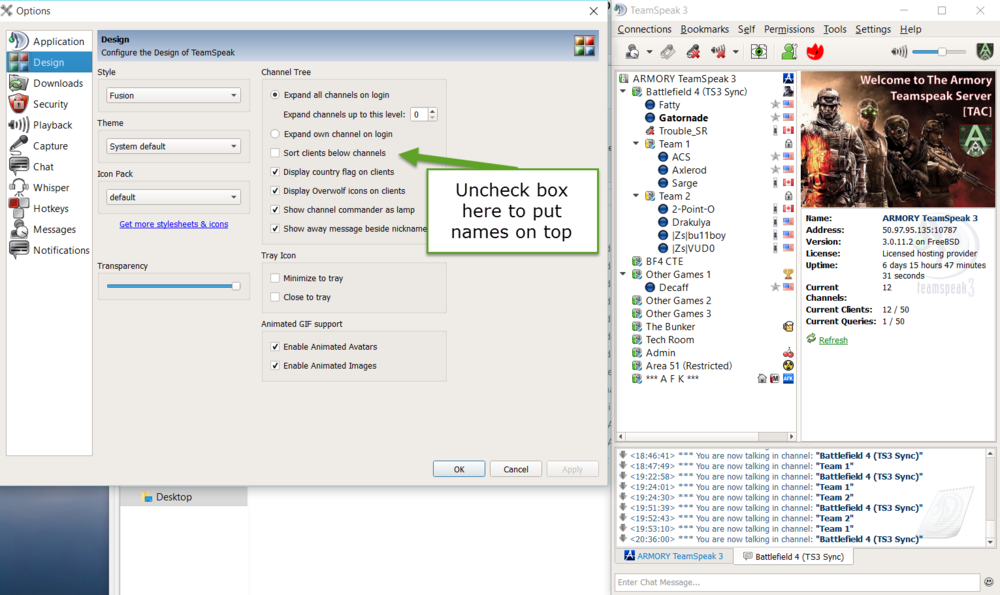1000x595 pixels.
Task: Open the Connections menu
Action: [x=644, y=29]
